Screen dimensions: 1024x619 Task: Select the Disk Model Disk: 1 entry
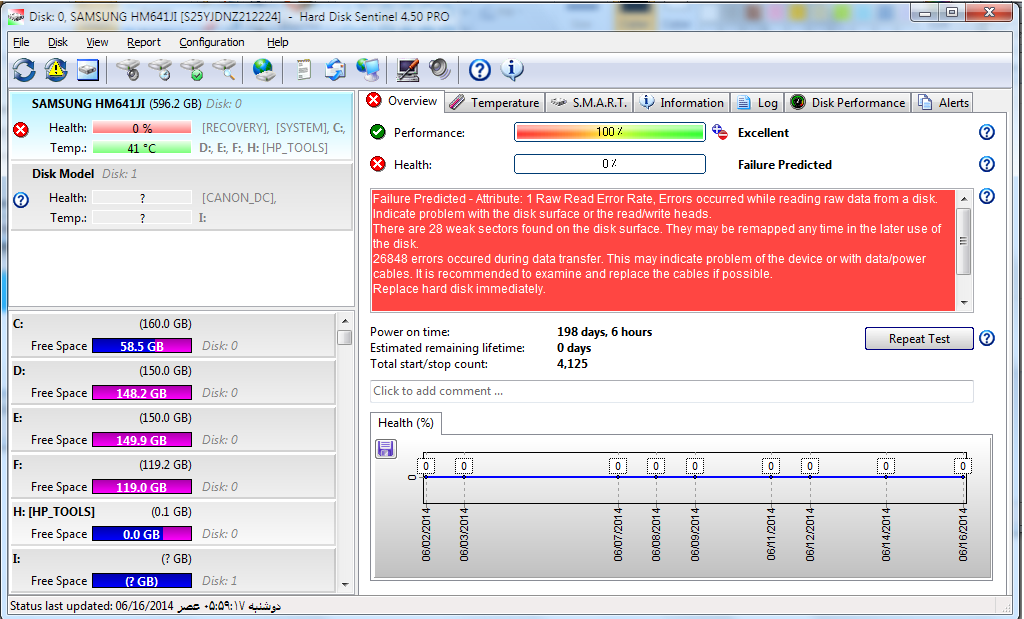tap(182, 196)
